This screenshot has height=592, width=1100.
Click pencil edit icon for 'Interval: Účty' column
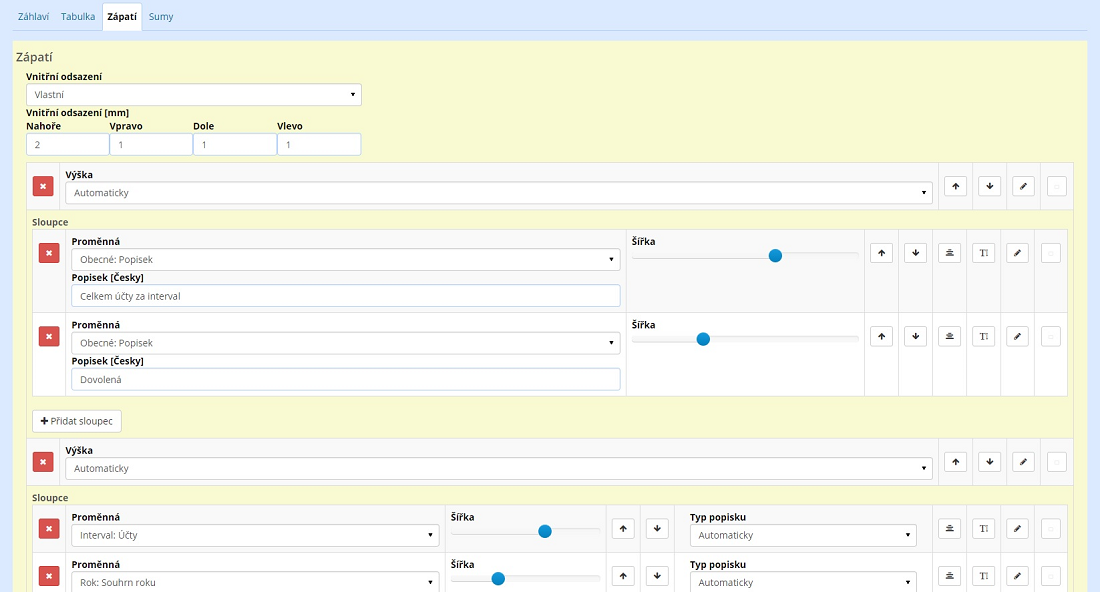[x=1017, y=528]
